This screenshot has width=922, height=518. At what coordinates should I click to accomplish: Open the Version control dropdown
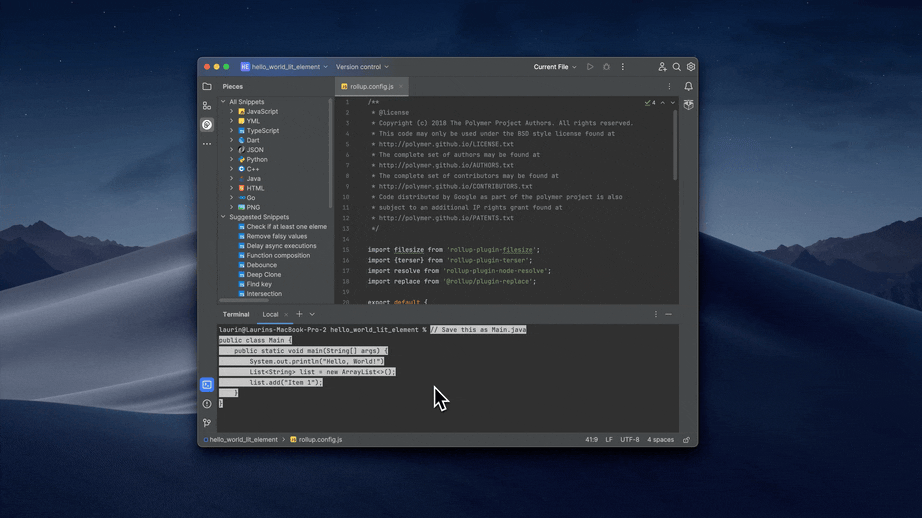(x=362, y=67)
